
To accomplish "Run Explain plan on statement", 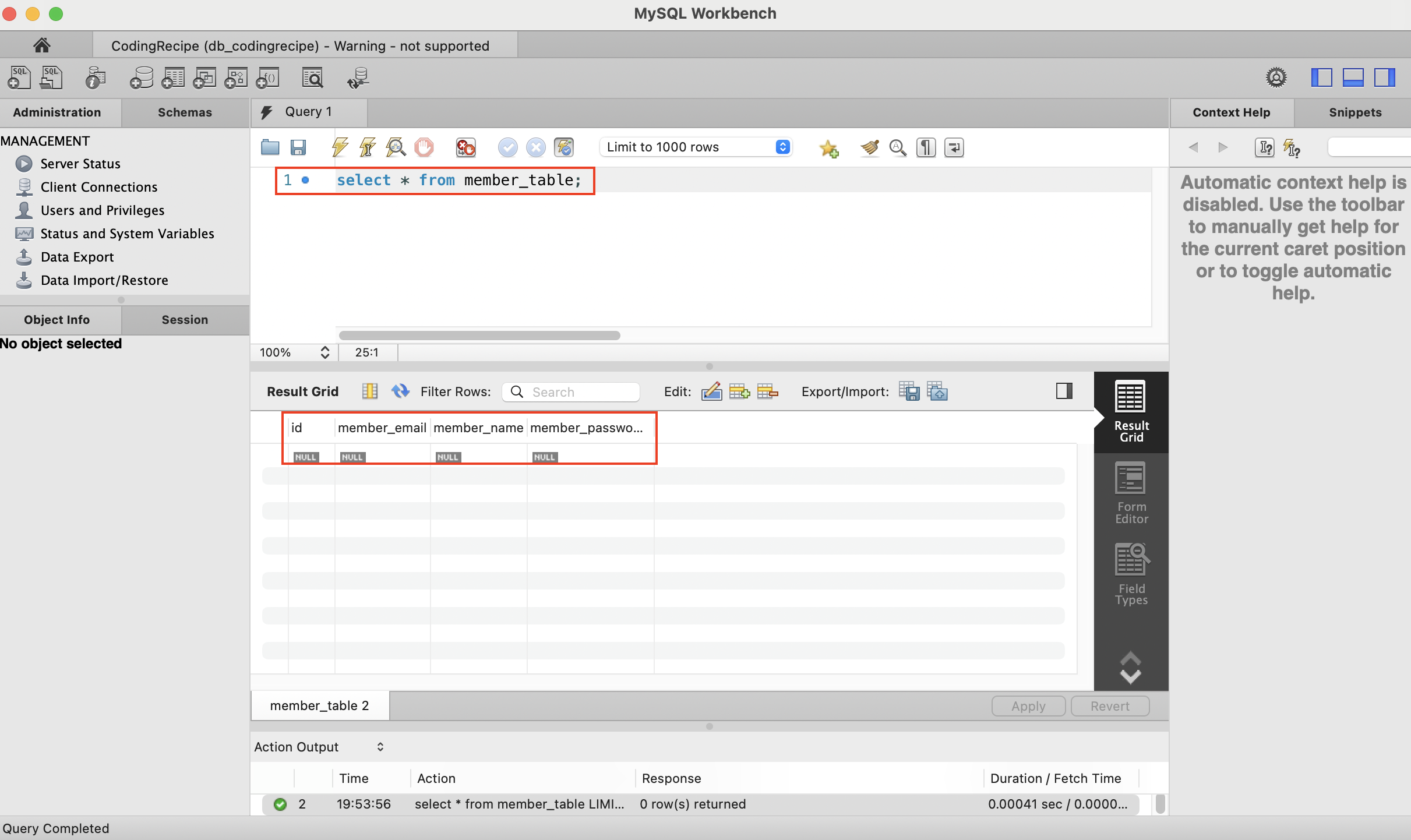I will [x=396, y=147].
